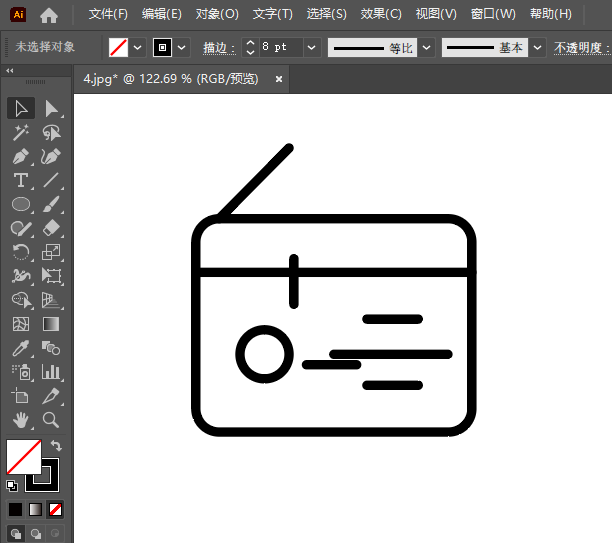Click the stroke weight stepper arrows

(250, 48)
